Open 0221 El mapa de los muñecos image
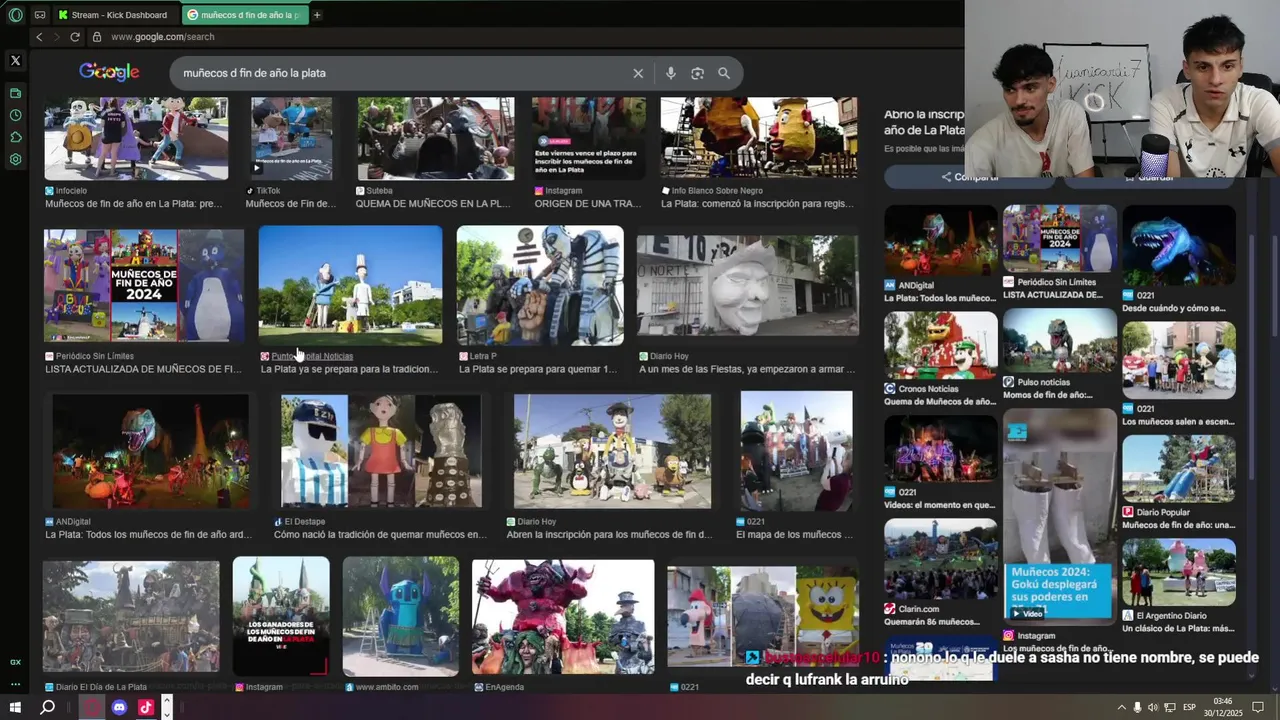 coord(796,450)
